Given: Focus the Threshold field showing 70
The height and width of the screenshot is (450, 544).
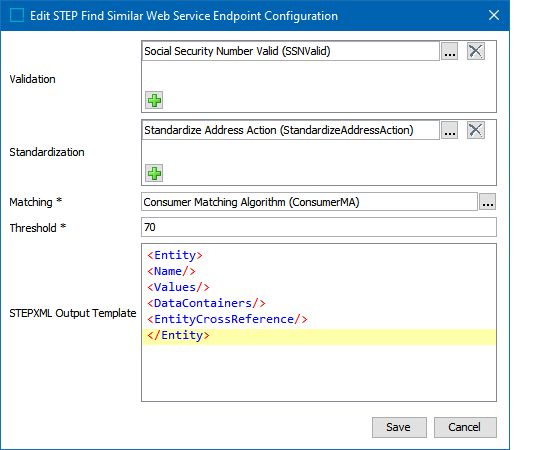Looking at the screenshot, I should 318,227.
